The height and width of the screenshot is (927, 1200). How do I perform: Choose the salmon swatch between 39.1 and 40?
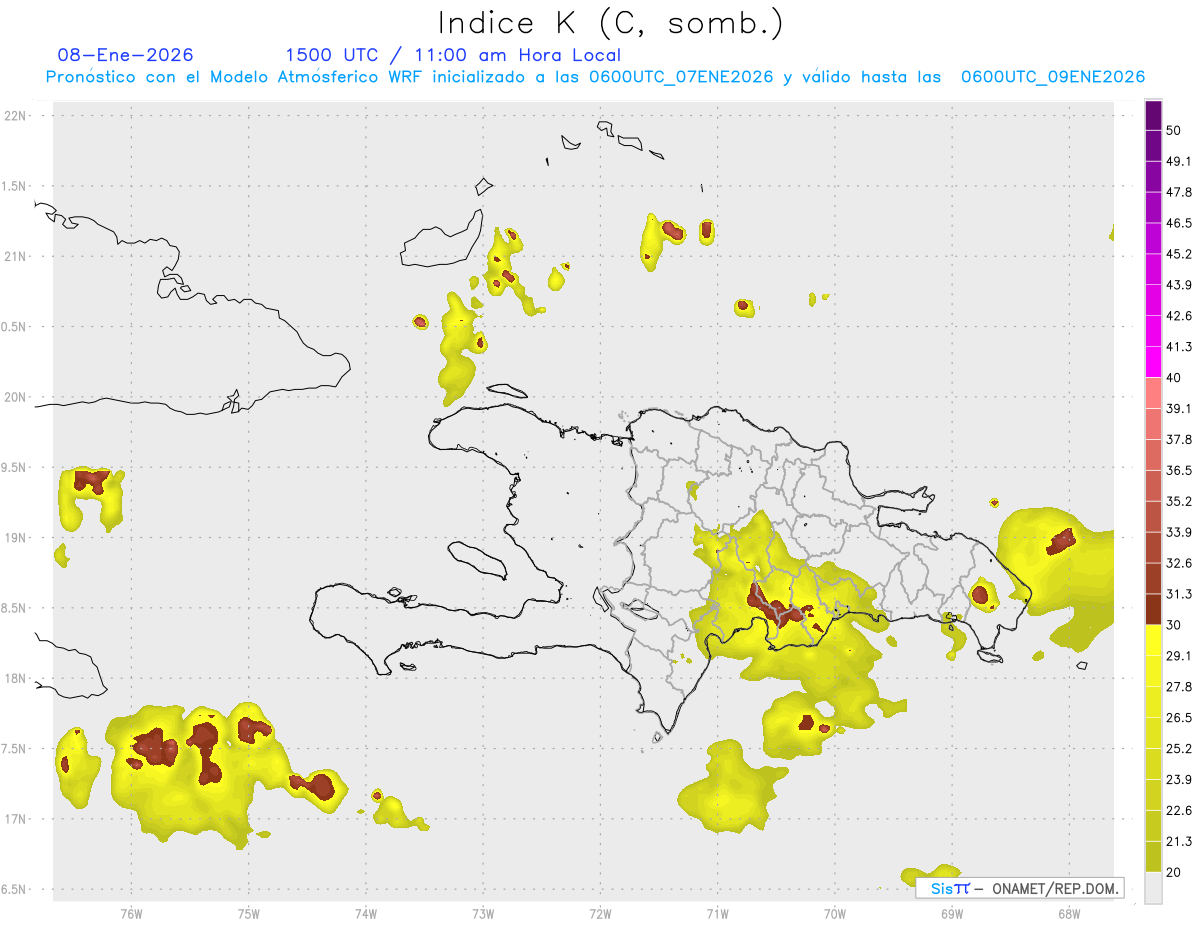1153,394
